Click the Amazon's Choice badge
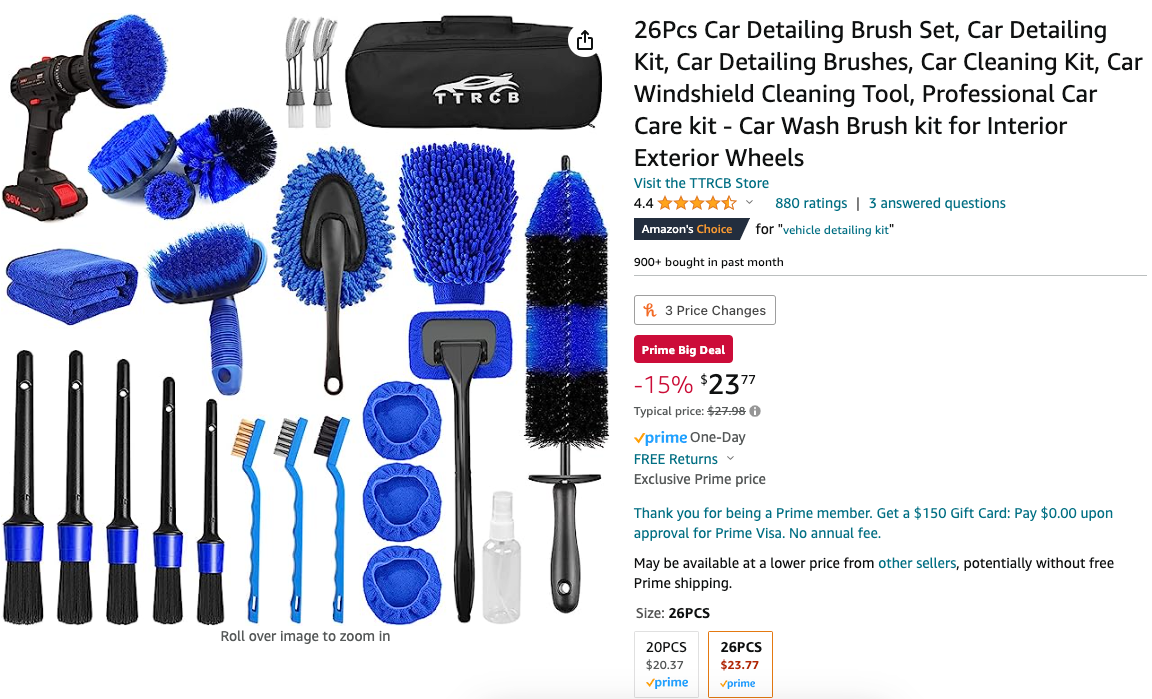Image resolution: width=1152 pixels, height=699 pixels. pyautogui.click(x=688, y=229)
